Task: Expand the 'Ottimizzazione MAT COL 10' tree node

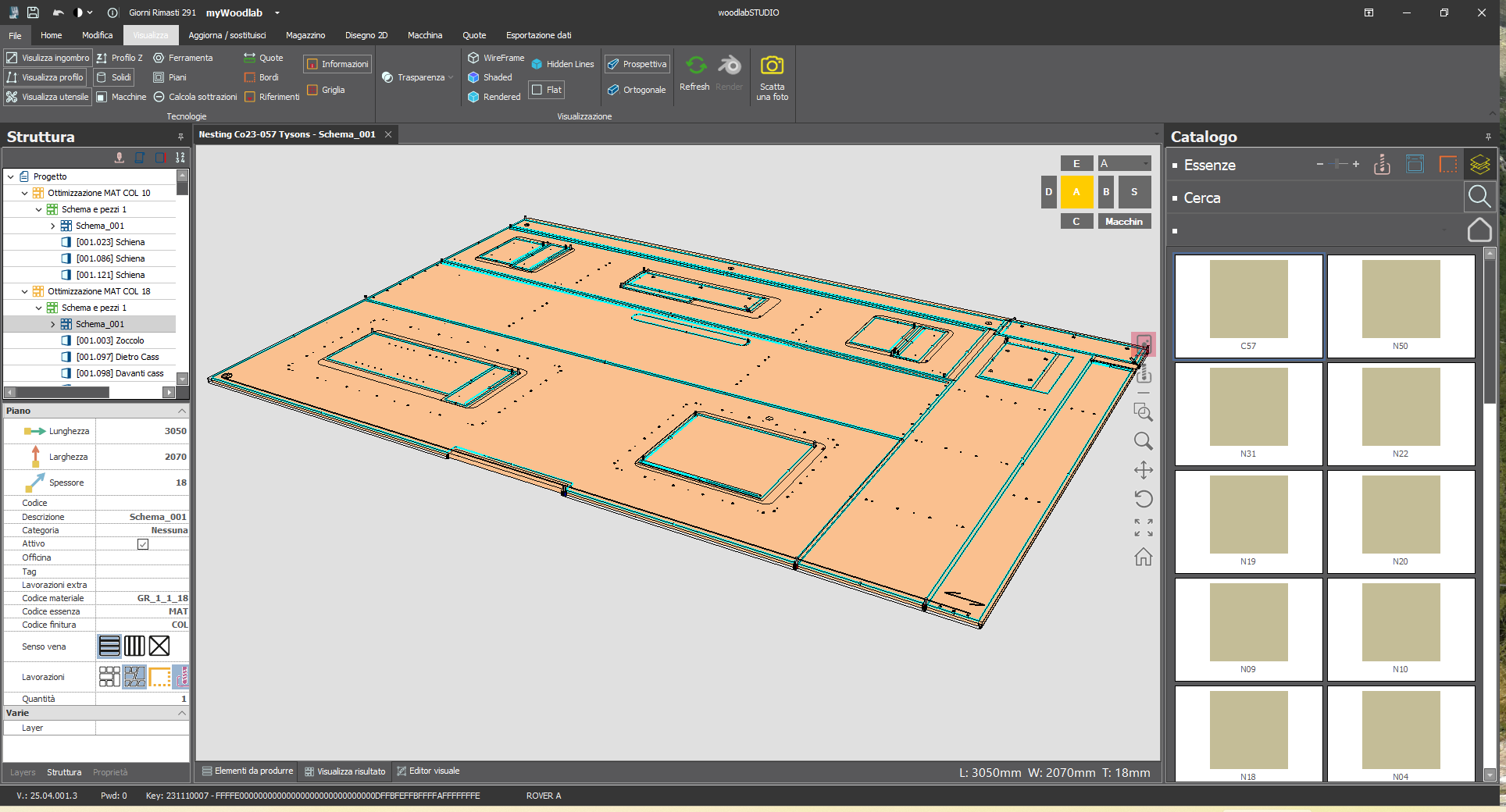Action: click(x=24, y=192)
